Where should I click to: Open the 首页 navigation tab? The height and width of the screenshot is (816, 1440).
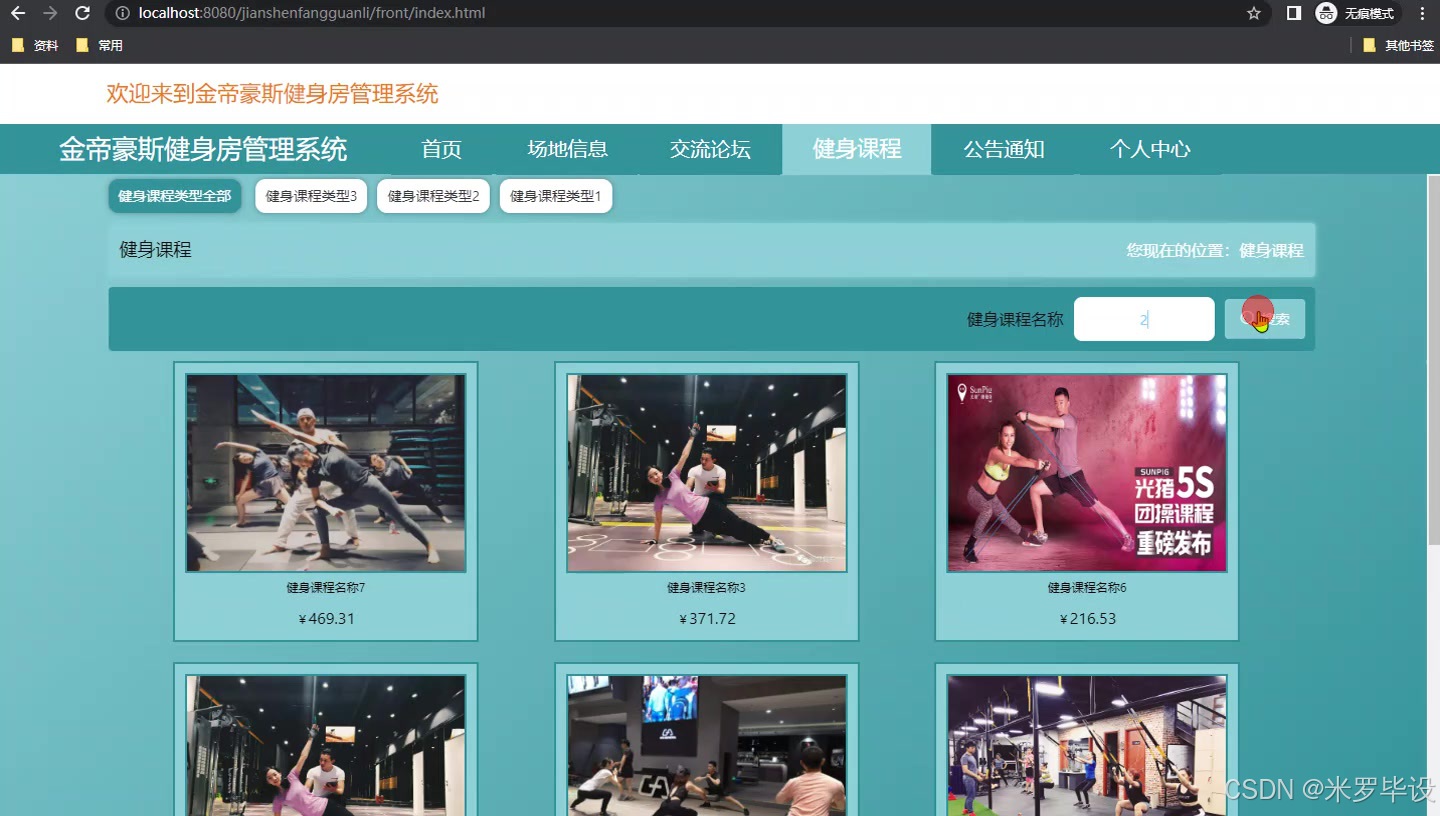(x=442, y=149)
